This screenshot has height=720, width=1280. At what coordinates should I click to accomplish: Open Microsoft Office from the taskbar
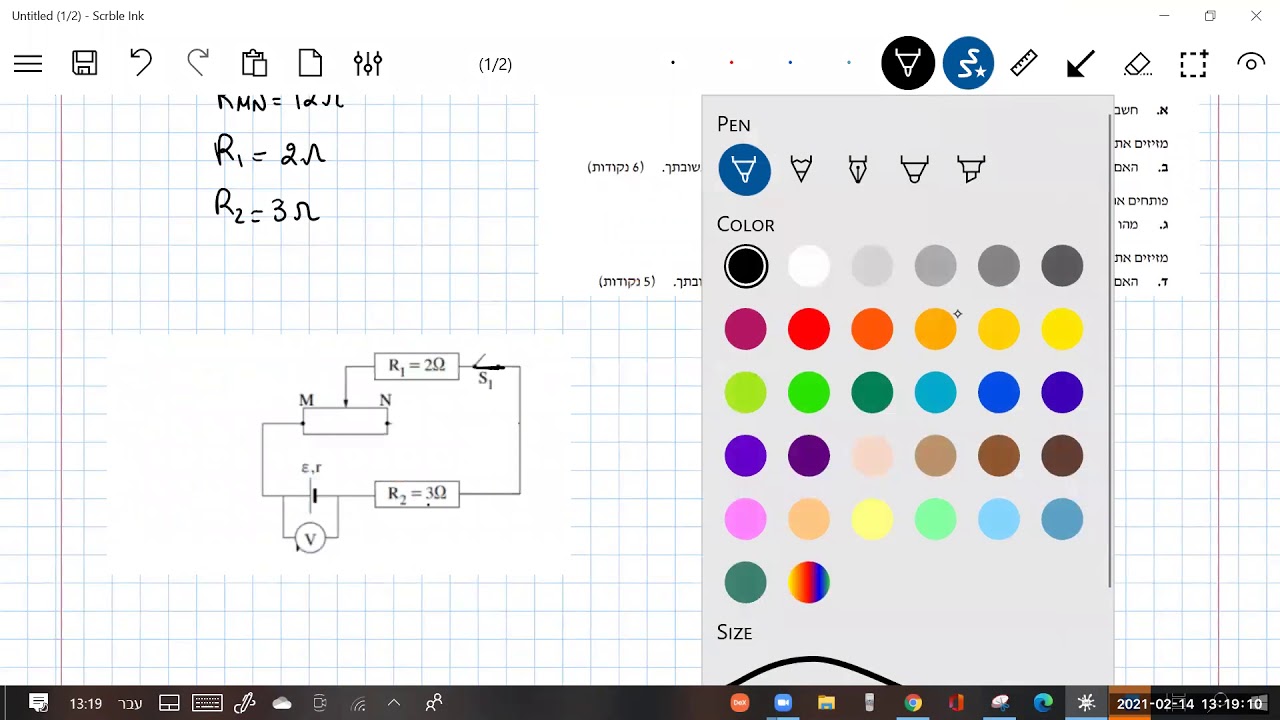[956, 703]
